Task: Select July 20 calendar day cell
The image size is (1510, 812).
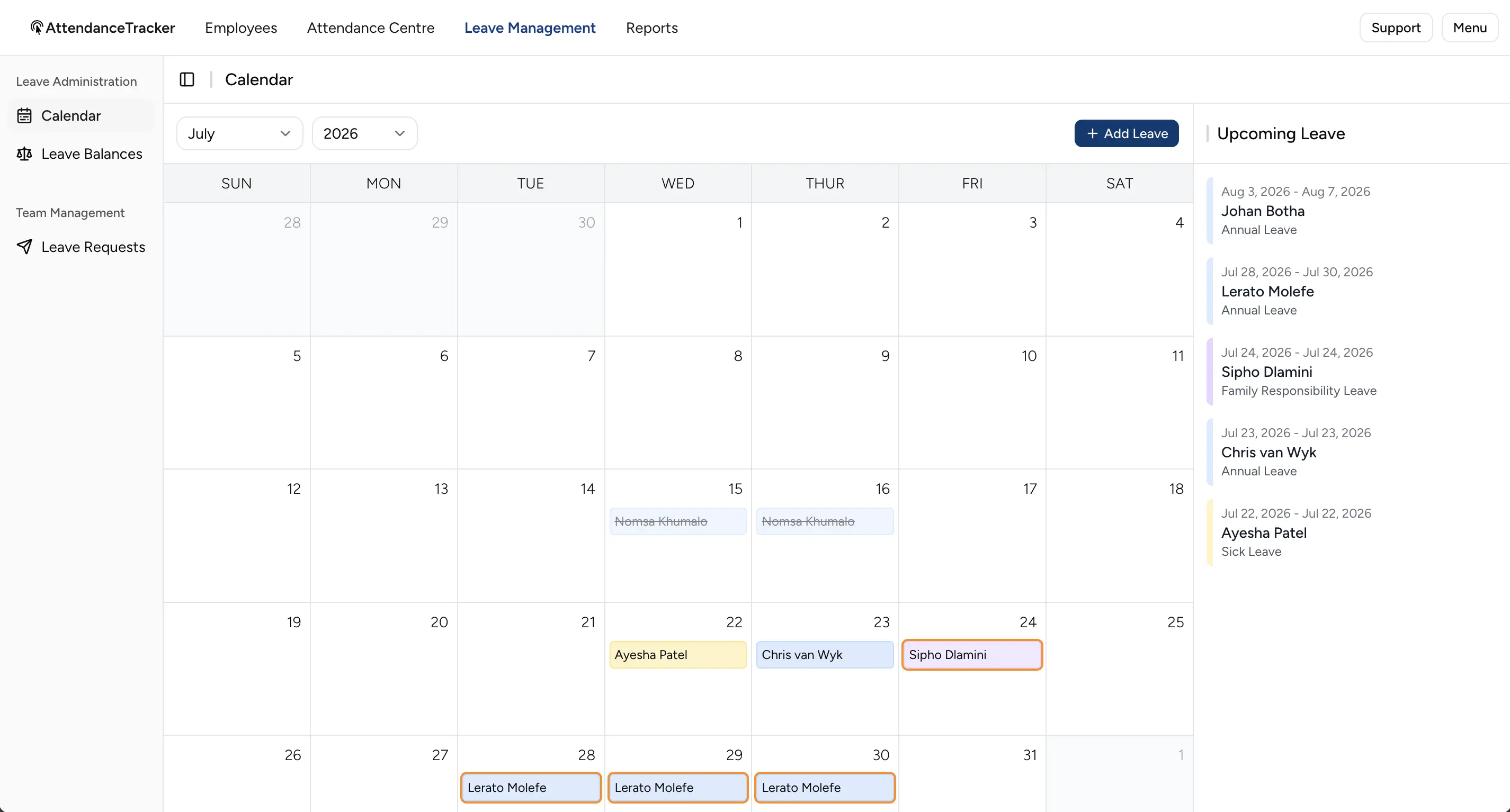Action: coord(384,669)
